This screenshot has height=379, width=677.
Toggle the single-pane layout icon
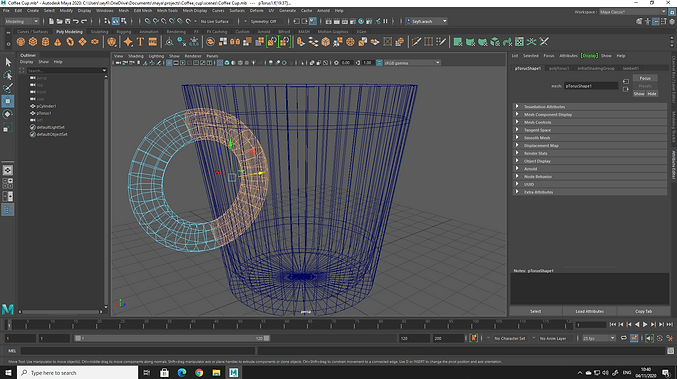pos(8,170)
